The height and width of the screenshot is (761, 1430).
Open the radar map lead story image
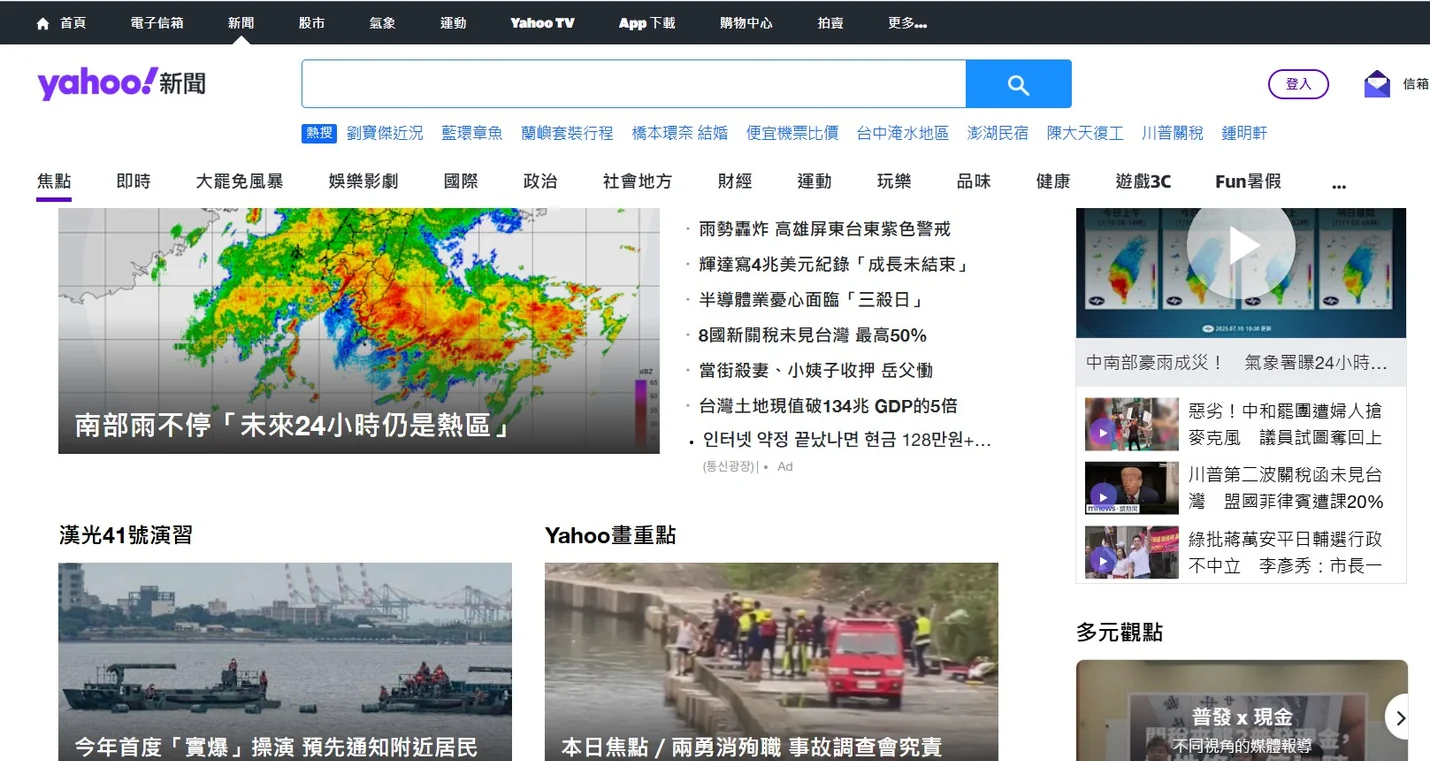pyautogui.click(x=358, y=330)
